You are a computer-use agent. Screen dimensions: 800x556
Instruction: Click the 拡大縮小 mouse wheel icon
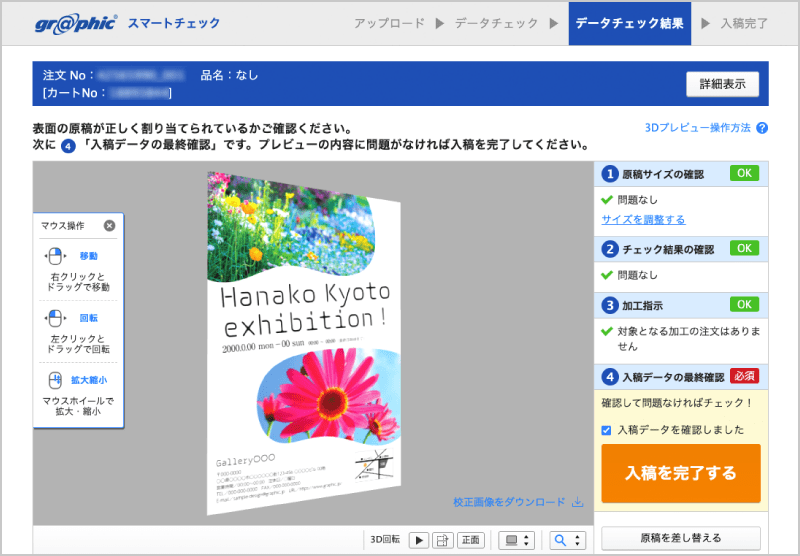coord(55,381)
